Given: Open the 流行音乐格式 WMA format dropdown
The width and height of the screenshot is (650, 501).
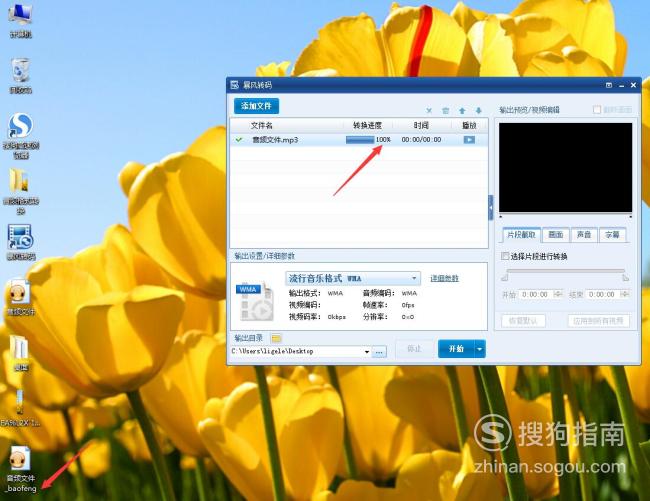Looking at the screenshot, I should [353, 278].
